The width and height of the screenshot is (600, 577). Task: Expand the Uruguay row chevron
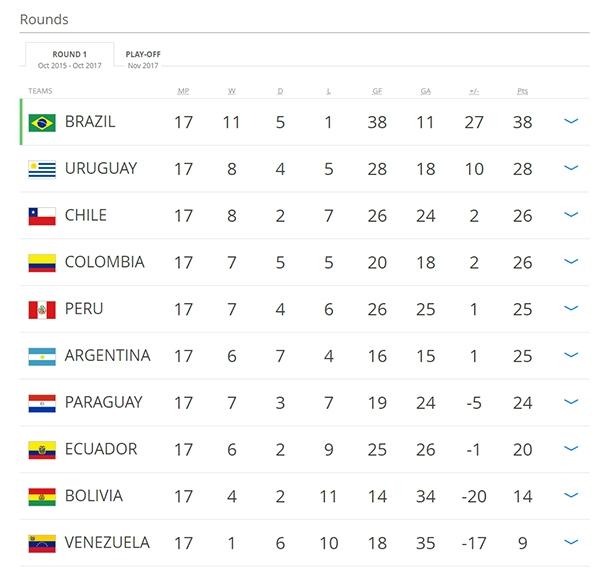572,168
